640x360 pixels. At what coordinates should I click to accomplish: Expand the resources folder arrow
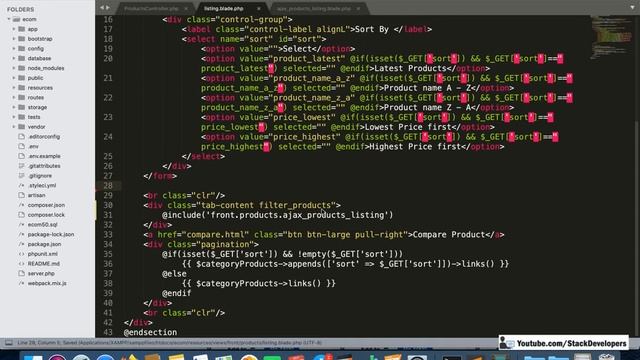[14, 88]
